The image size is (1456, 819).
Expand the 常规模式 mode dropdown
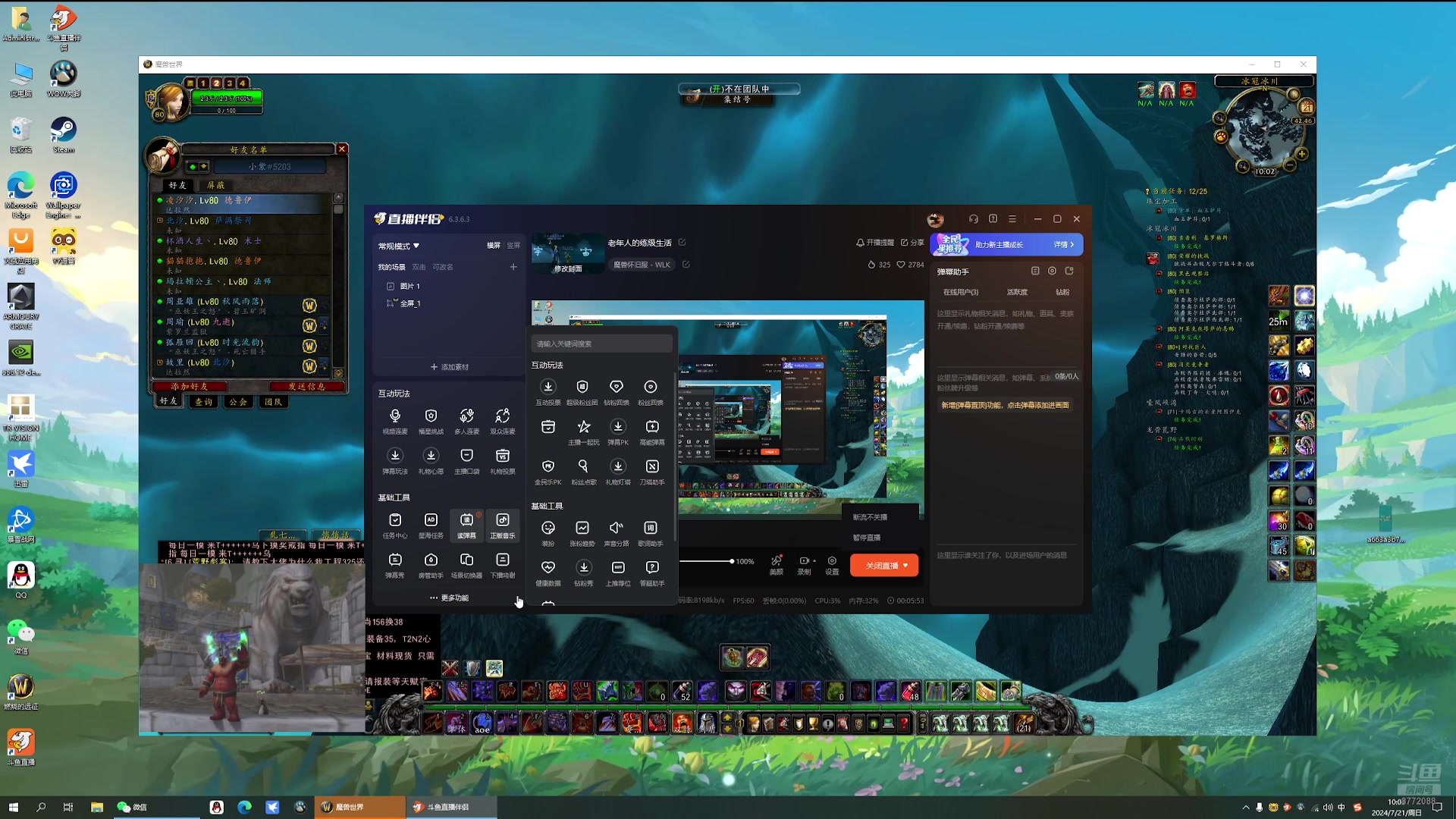point(399,246)
